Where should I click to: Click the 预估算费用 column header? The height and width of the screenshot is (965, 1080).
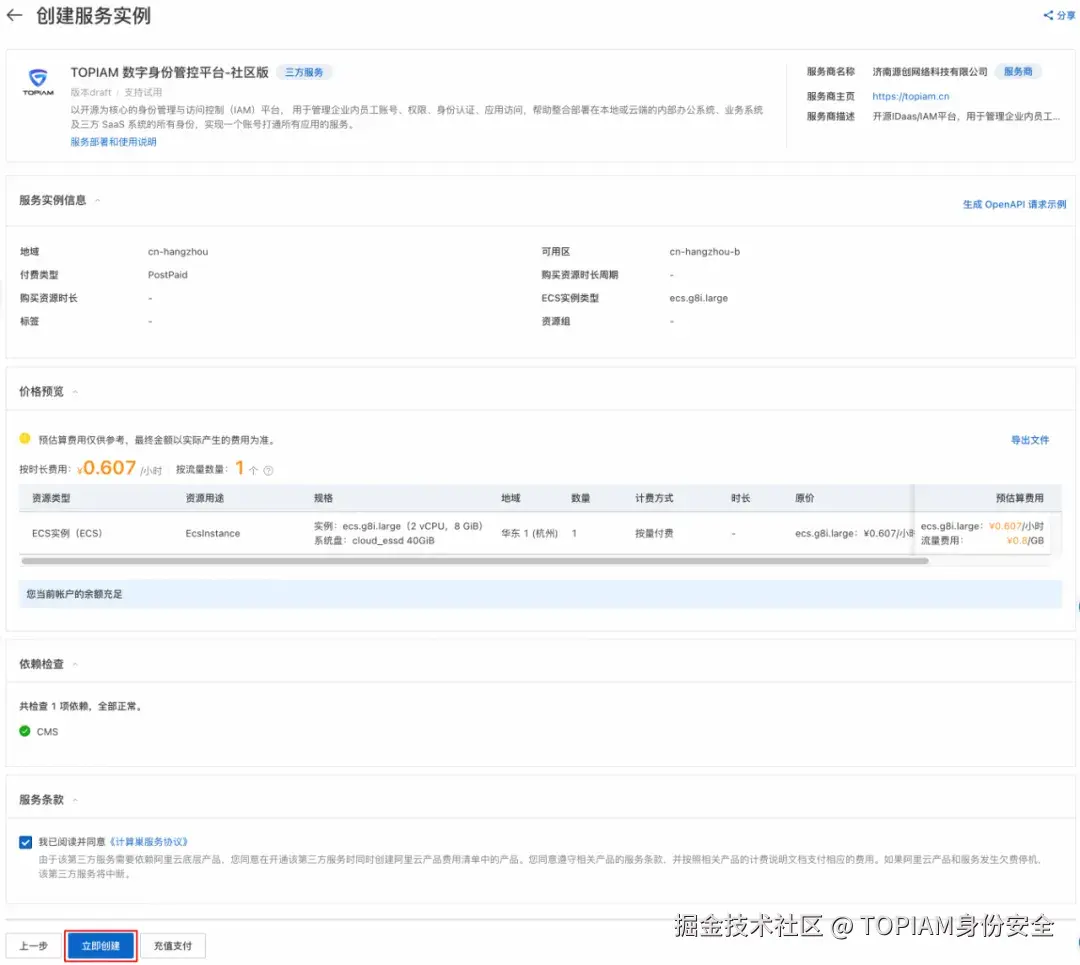(x=1019, y=498)
